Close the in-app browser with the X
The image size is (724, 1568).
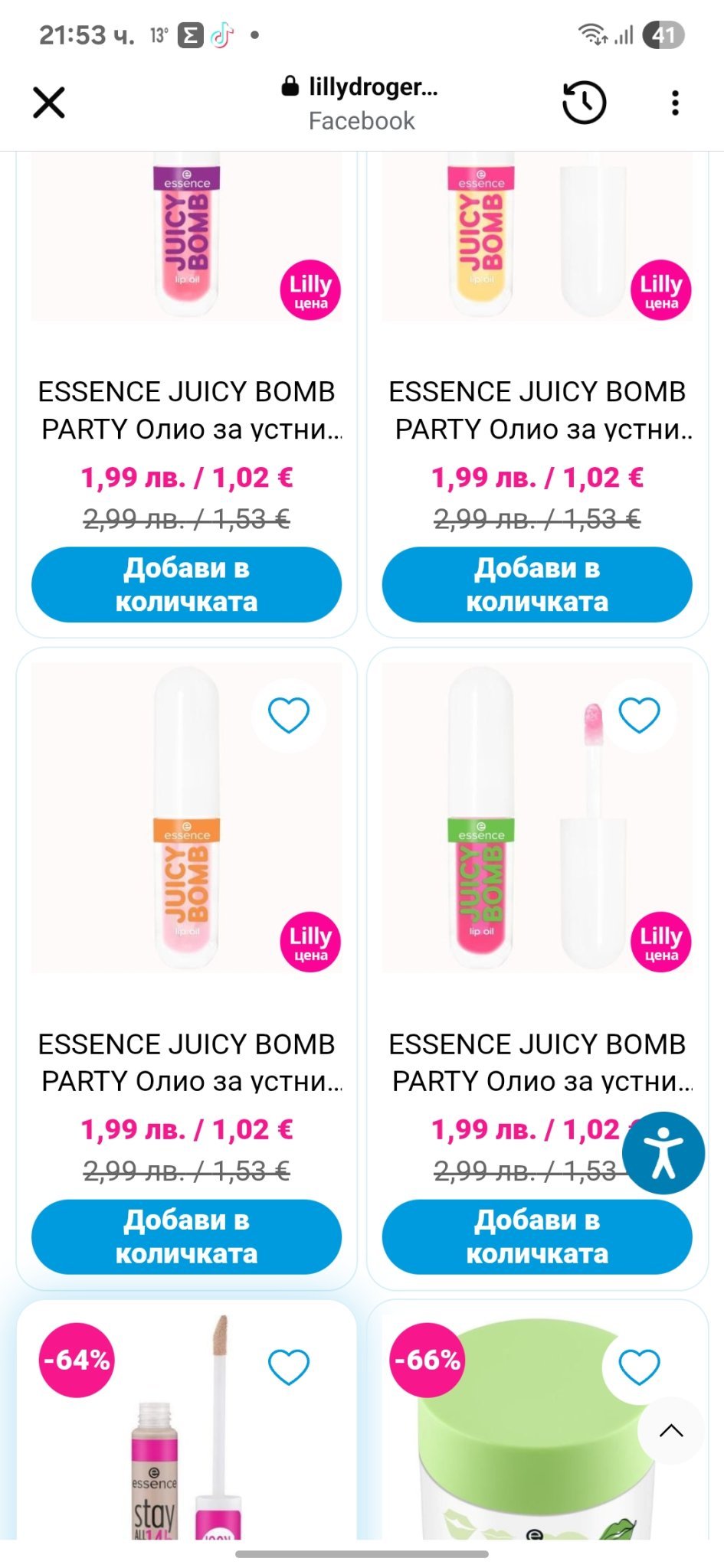(49, 103)
